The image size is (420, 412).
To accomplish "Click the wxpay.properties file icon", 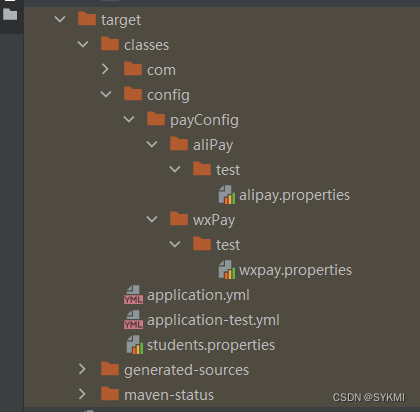I will [x=227, y=270].
